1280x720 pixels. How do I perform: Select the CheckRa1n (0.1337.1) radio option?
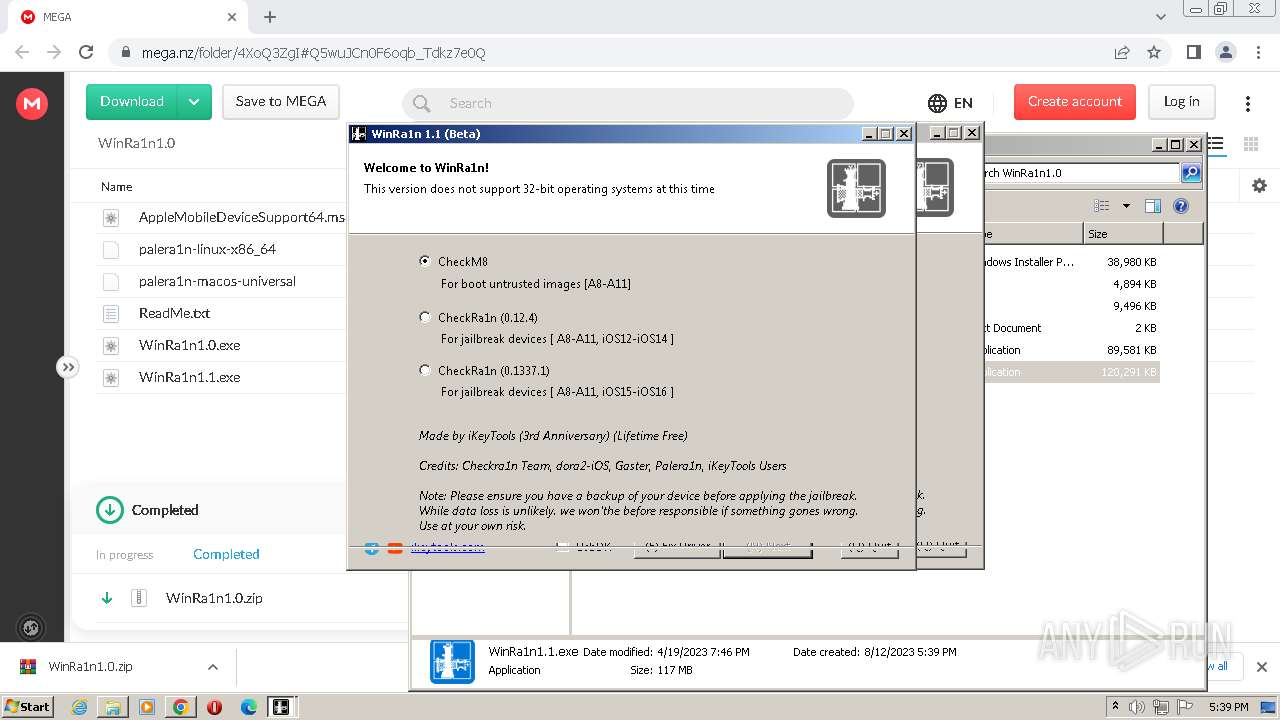pos(425,370)
